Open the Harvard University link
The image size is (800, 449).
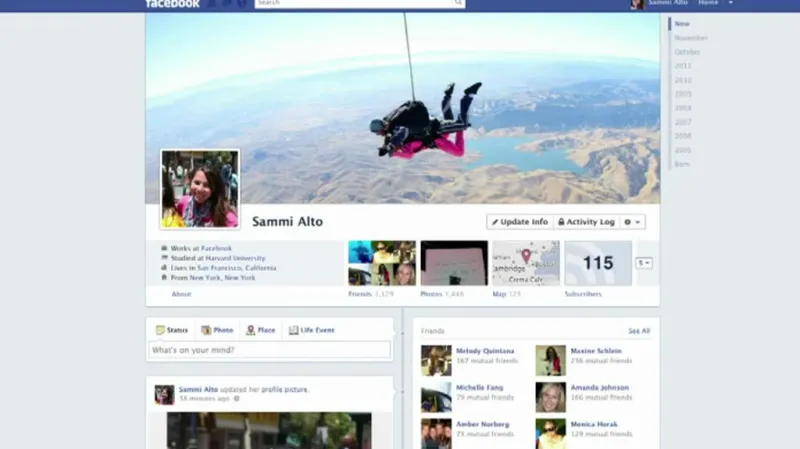(235, 258)
